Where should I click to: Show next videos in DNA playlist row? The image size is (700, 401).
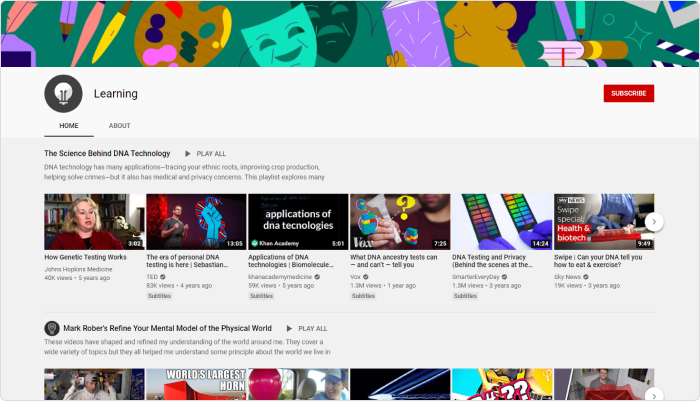(654, 222)
